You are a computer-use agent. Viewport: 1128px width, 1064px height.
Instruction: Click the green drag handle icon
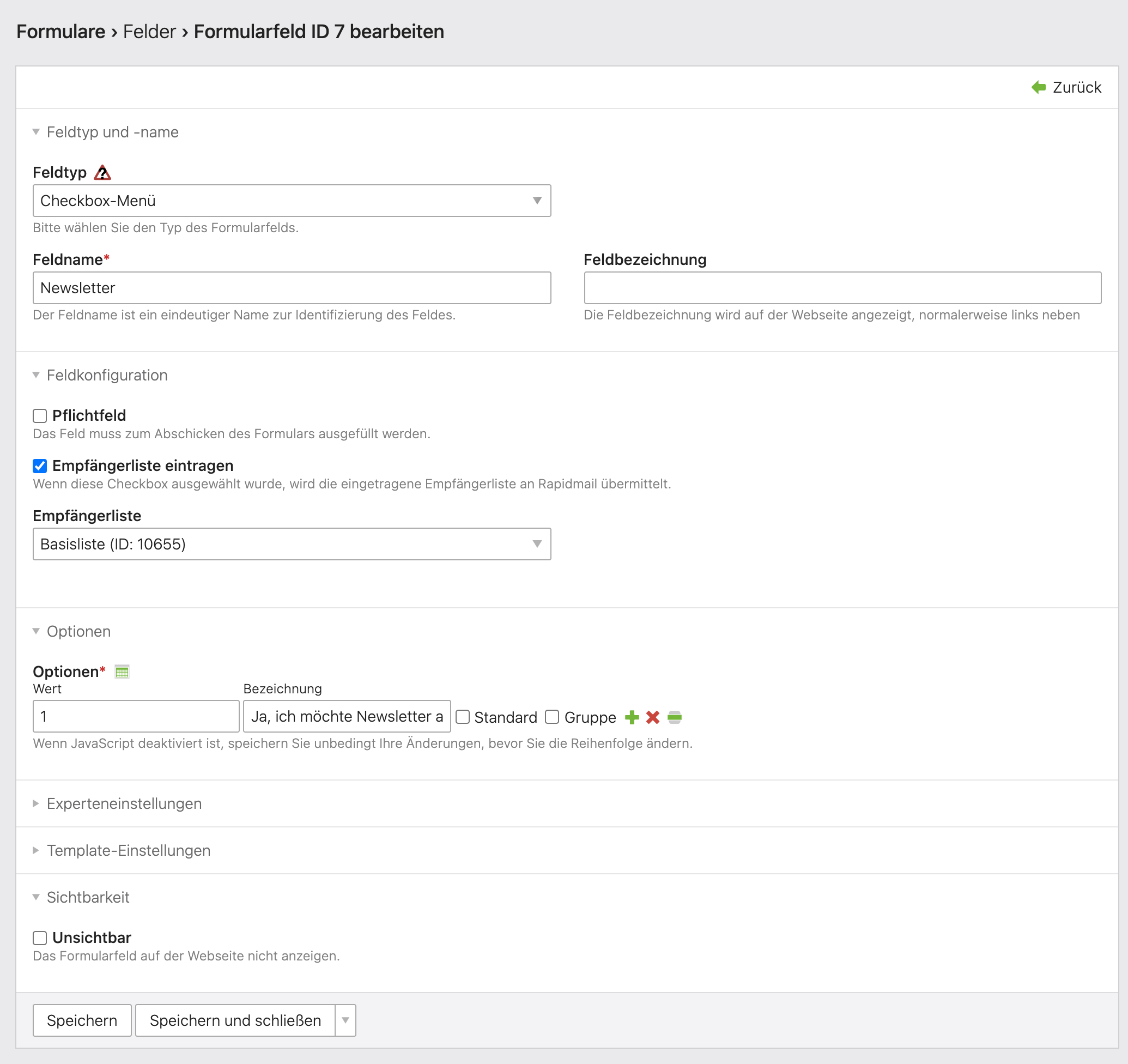[674, 717]
